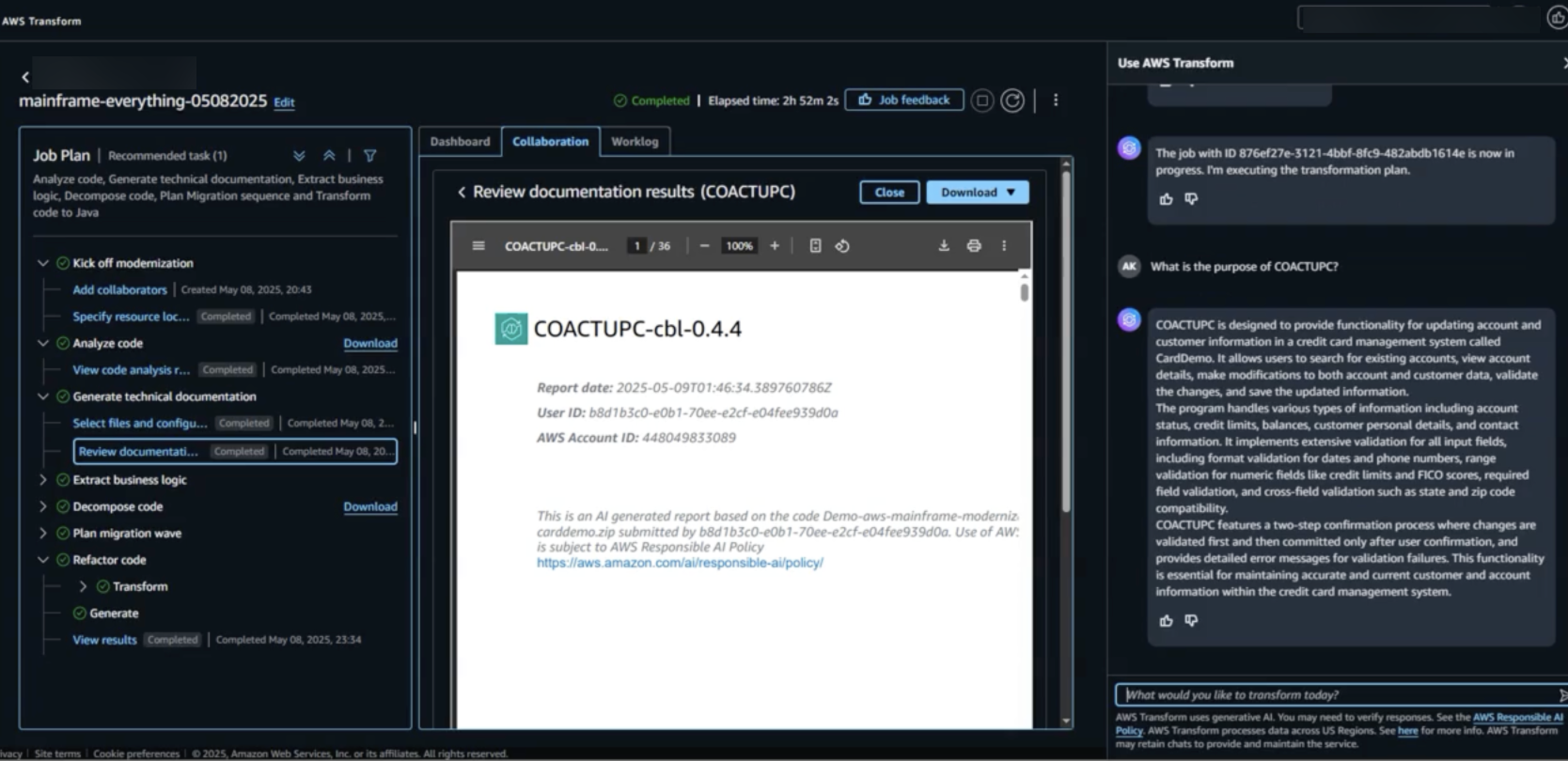This screenshot has width=1568, height=761.
Task: Click the Job feedback button
Action: (904, 101)
